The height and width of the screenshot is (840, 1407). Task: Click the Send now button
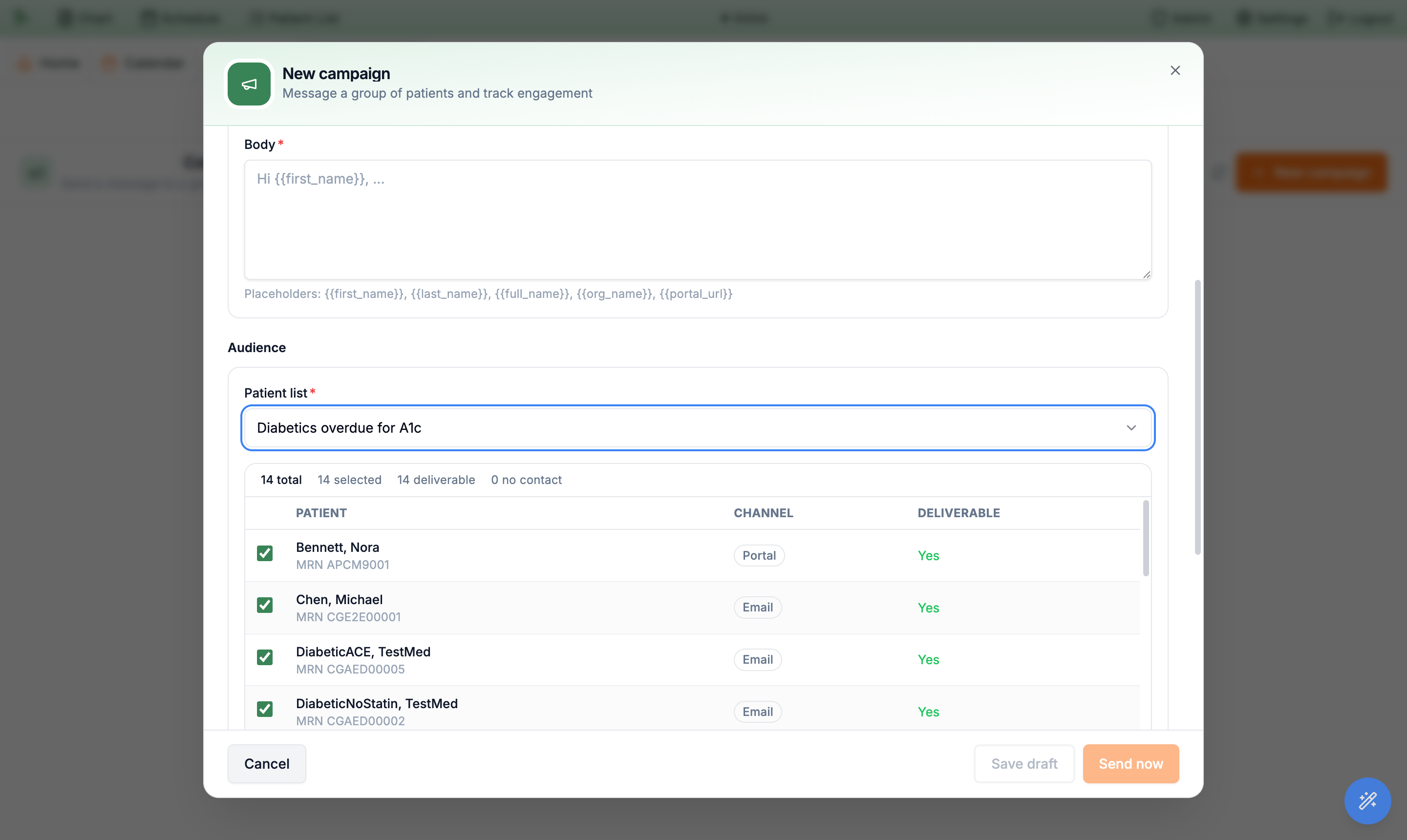[1130, 764]
